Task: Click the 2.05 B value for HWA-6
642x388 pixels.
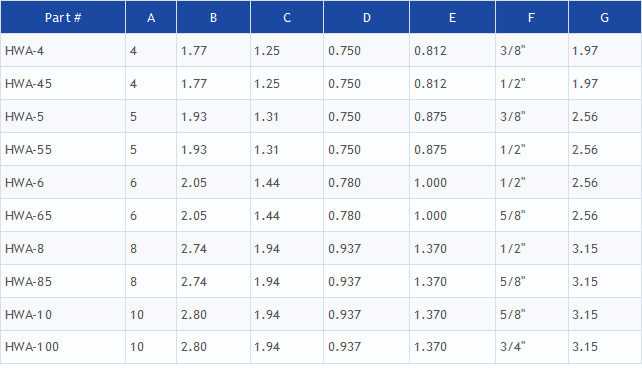Action: click(x=194, y=183)
